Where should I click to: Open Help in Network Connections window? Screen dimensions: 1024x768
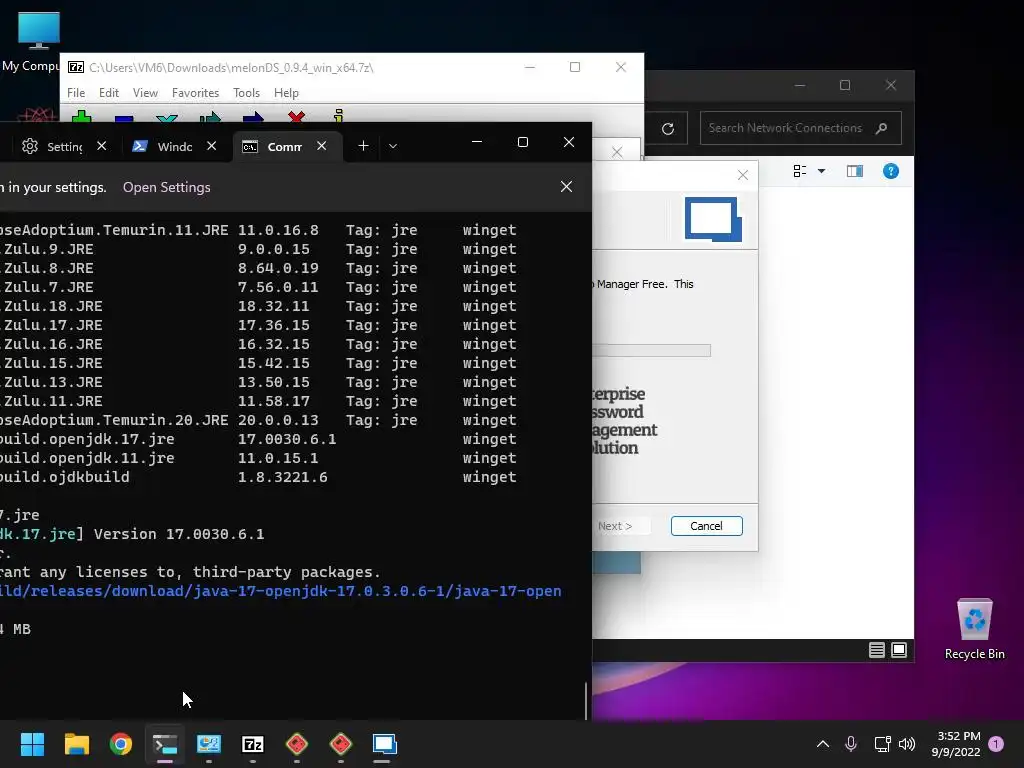[x=891, y=171]
